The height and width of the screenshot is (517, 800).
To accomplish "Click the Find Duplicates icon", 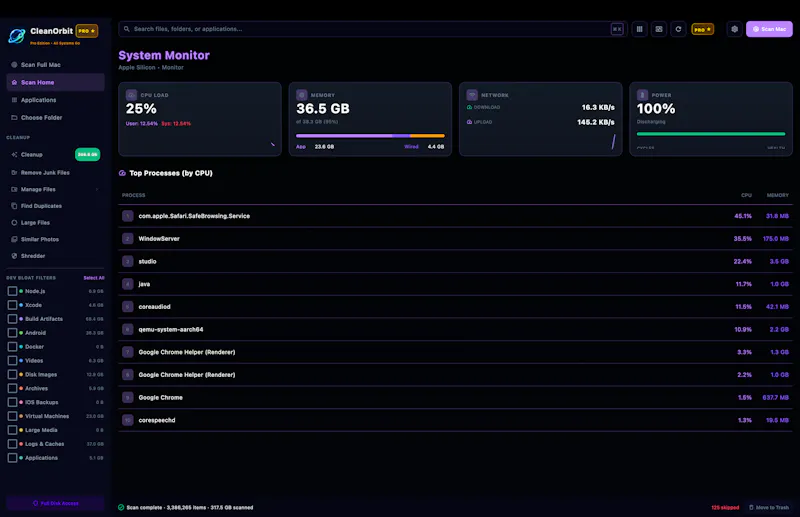I will [14, 206].
